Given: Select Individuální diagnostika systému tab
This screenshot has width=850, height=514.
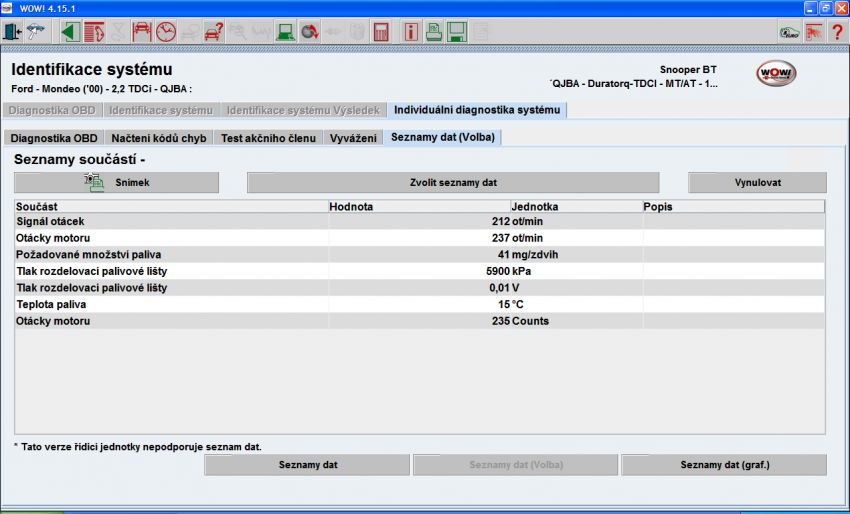Looking at the screenshot, I should (477, 110).
